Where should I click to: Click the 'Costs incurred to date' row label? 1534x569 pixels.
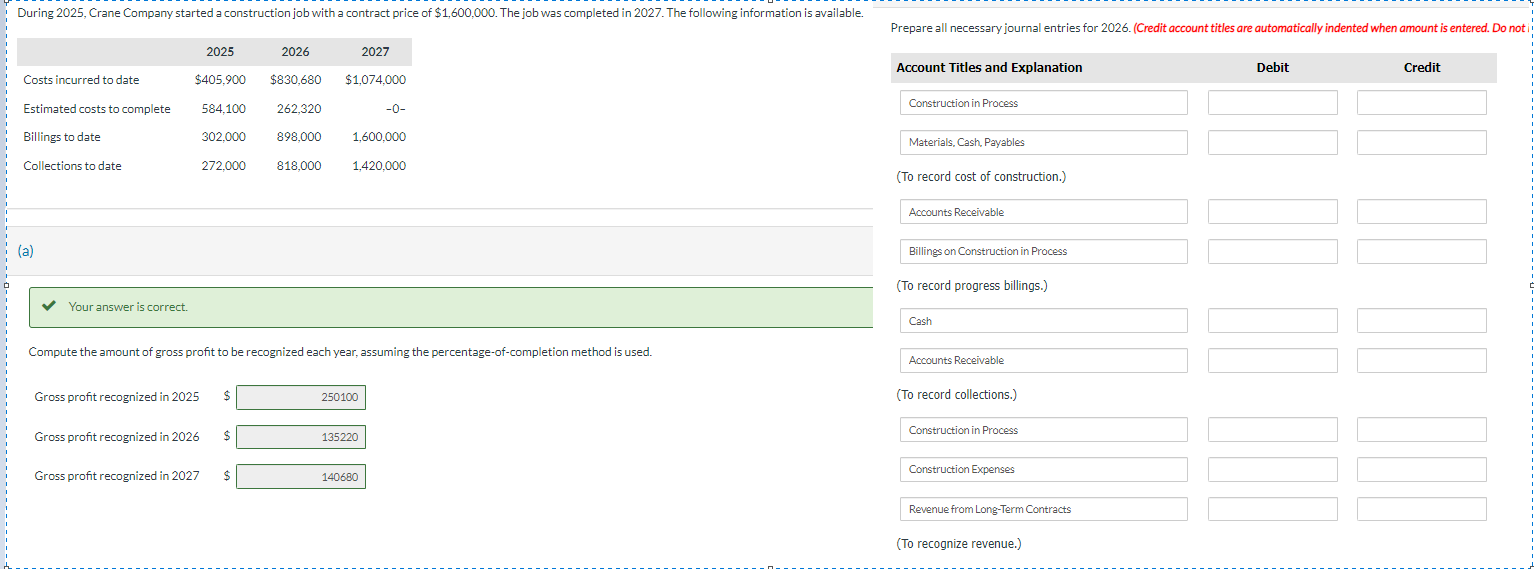[x=81, y=80]
